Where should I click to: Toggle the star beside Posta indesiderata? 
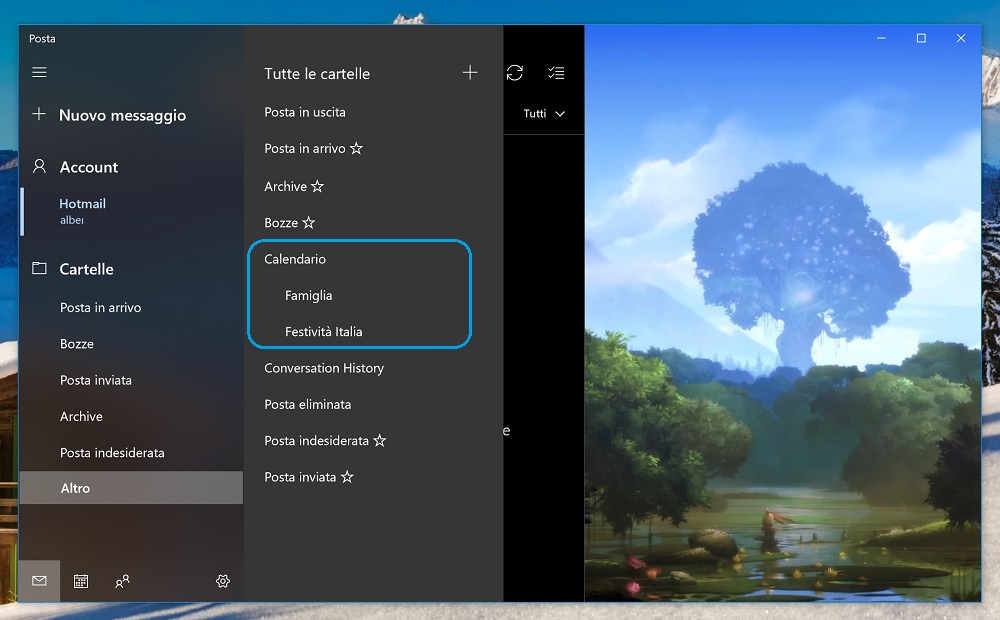[x=379, y=440]
